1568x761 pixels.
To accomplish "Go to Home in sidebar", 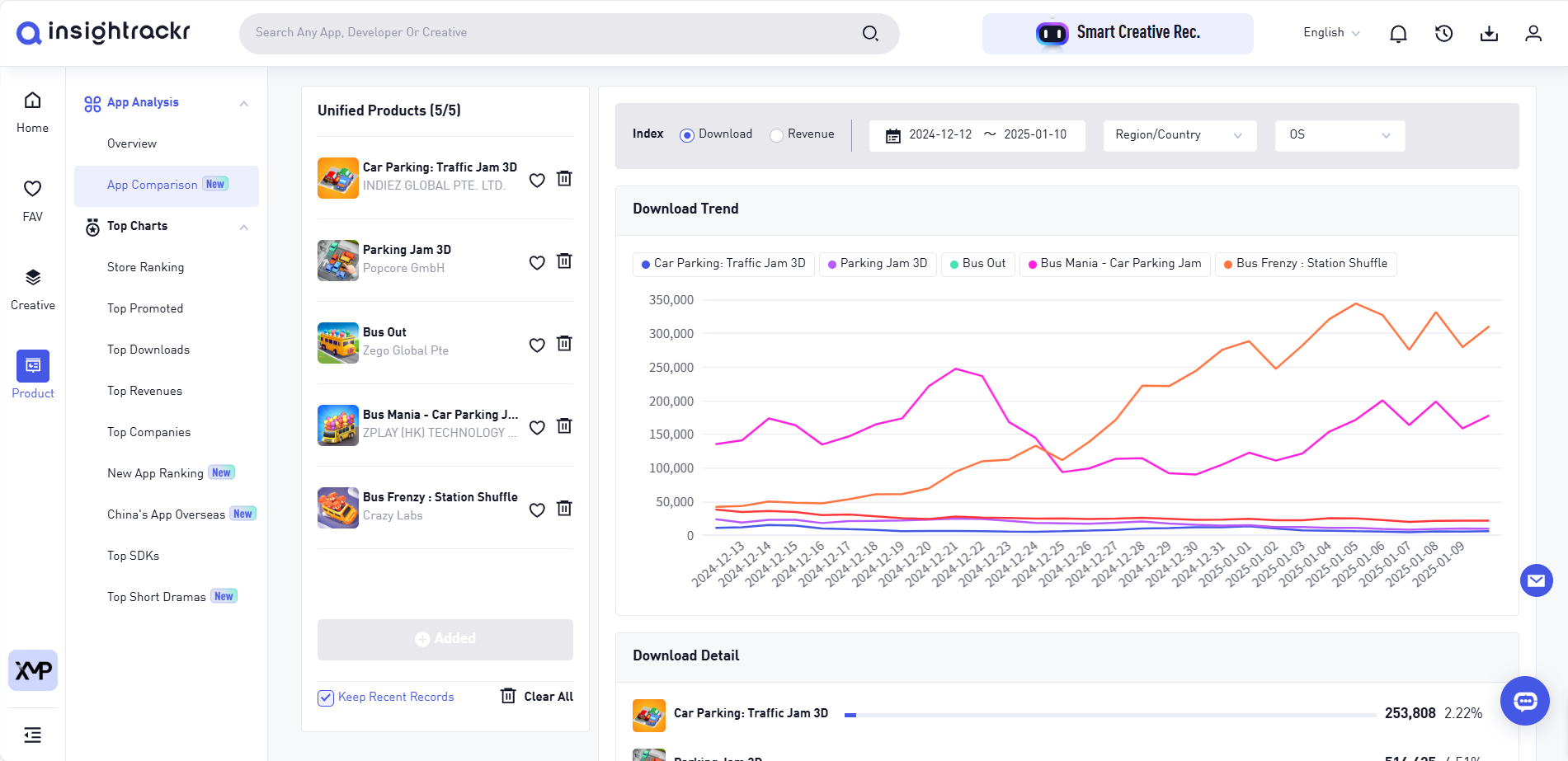I will pyautogui.click(x=32, y=112).
